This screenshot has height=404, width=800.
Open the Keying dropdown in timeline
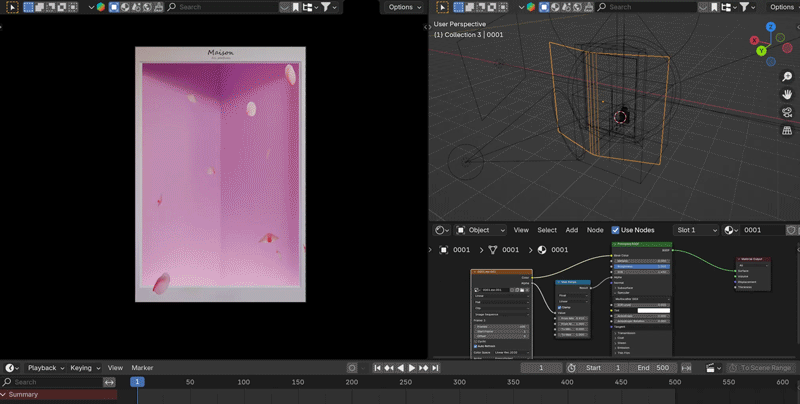click(85, 368)
